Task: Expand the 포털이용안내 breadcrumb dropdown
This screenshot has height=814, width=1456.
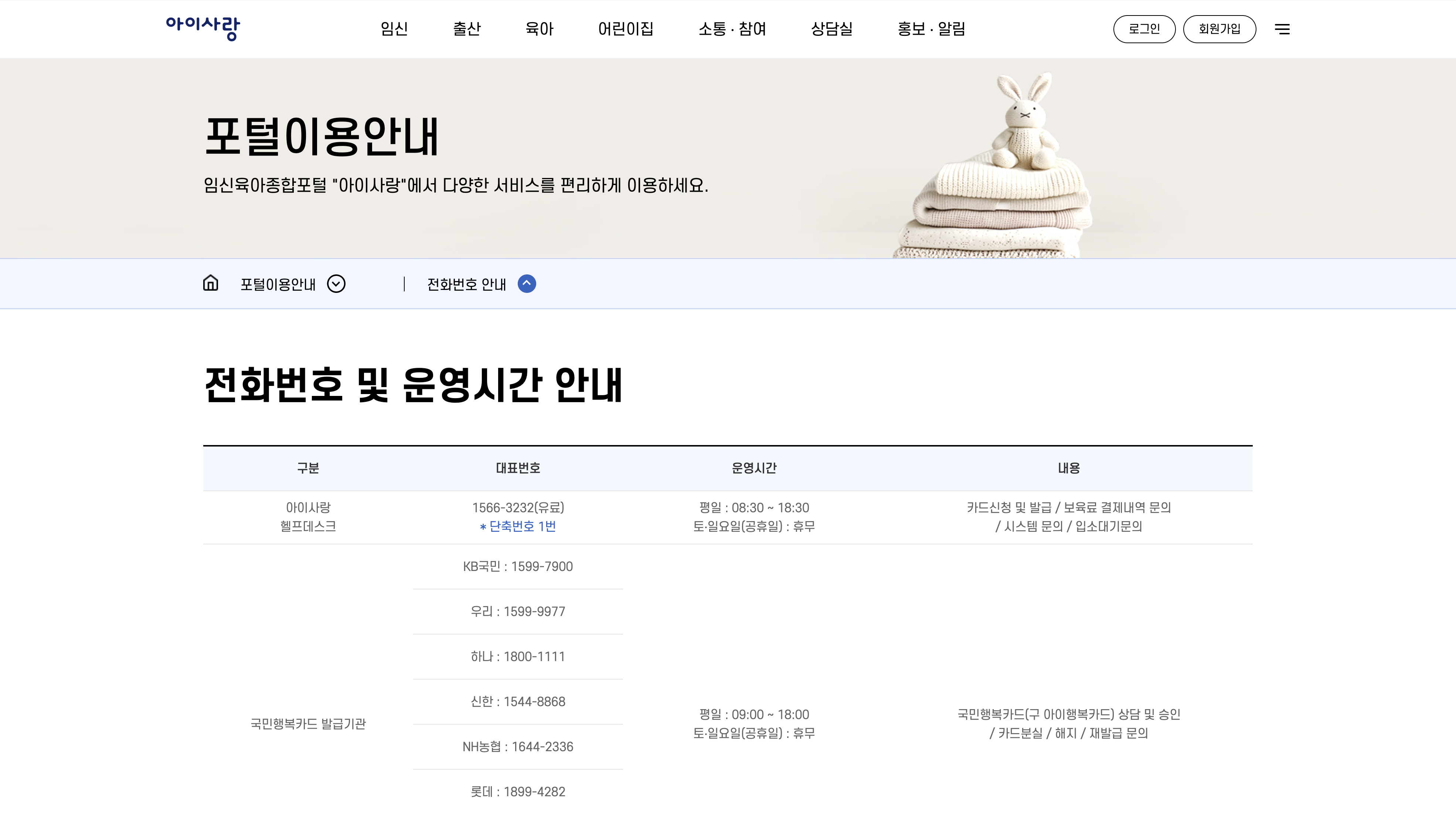Action: point(336,284)
